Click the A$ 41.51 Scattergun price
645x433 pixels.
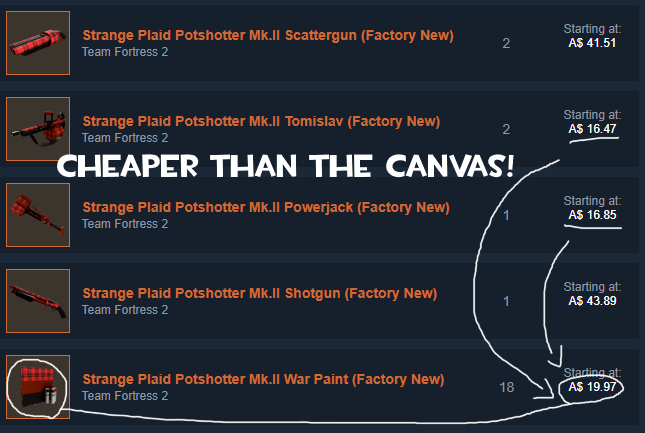(x=592, y=43)
